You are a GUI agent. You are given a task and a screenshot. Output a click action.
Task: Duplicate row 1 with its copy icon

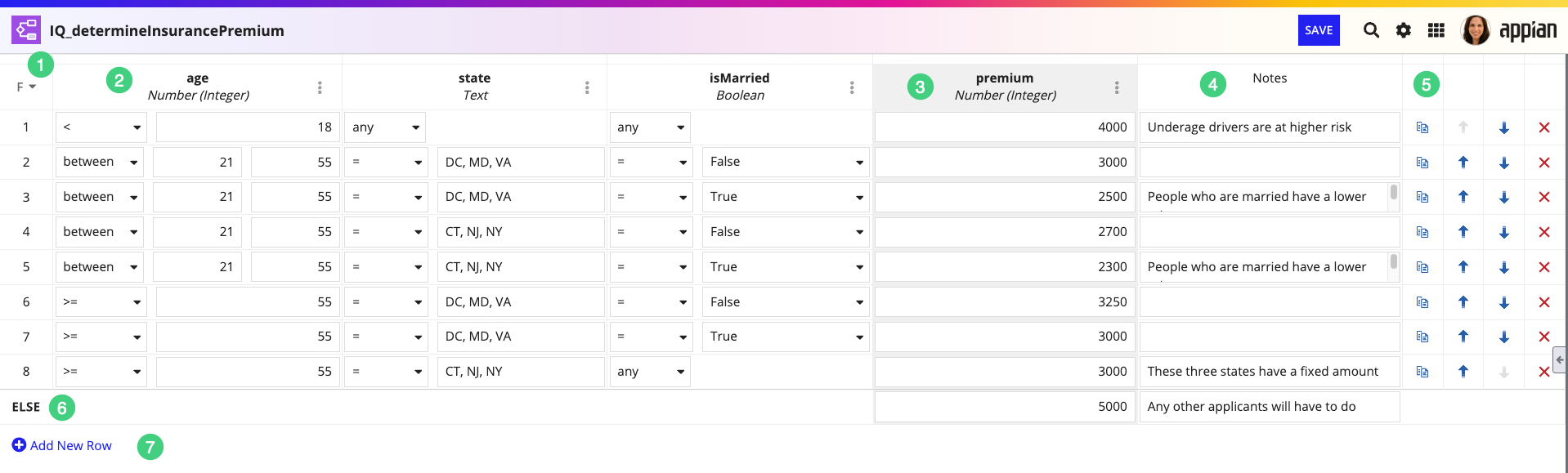pos(1422,127)
